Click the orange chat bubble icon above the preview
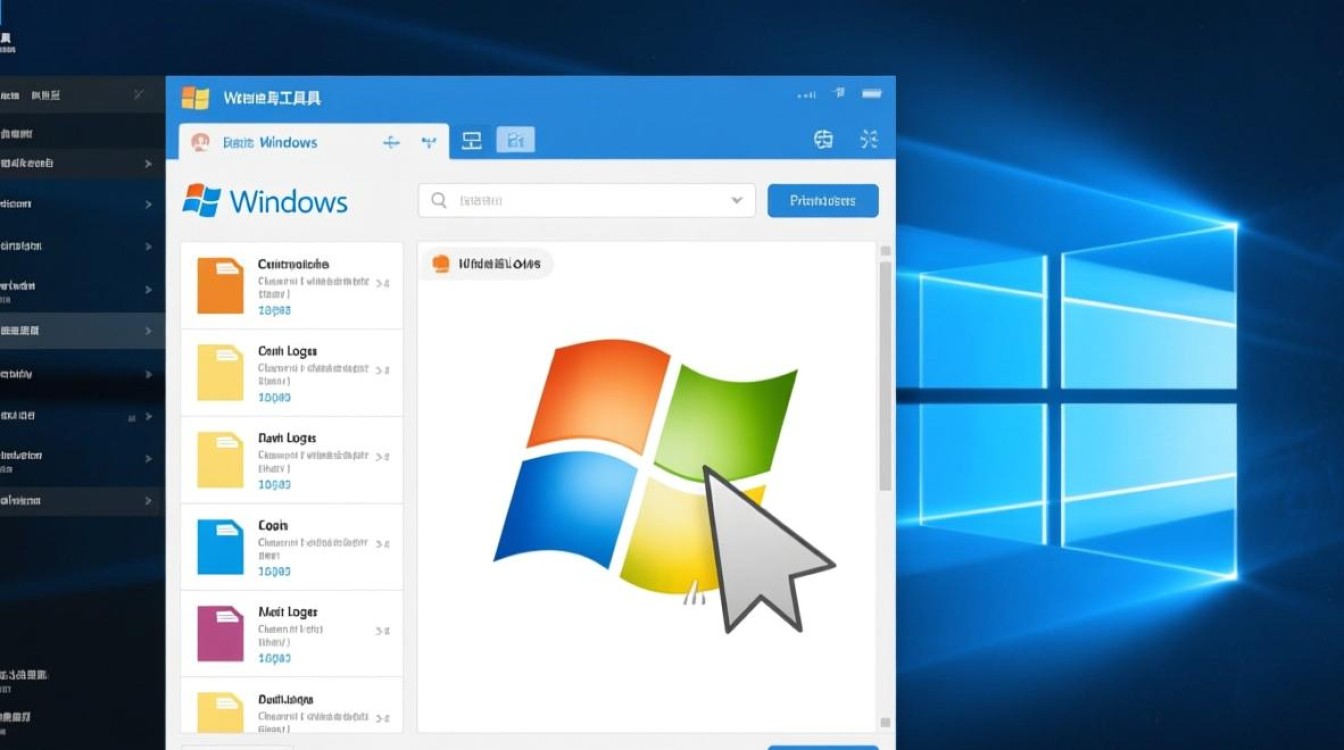Viewport: 1344px width, 750px height. tap(440, 264)
